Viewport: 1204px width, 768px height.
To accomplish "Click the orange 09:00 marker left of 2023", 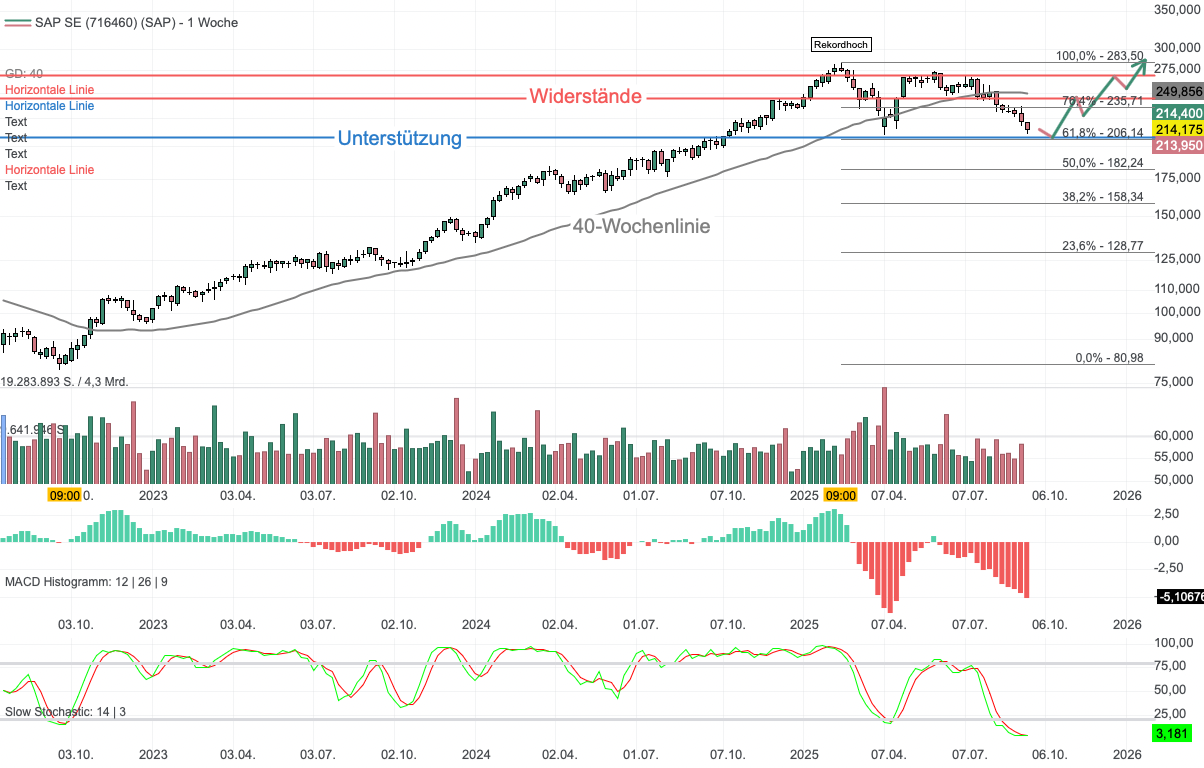I will (65, 495).
